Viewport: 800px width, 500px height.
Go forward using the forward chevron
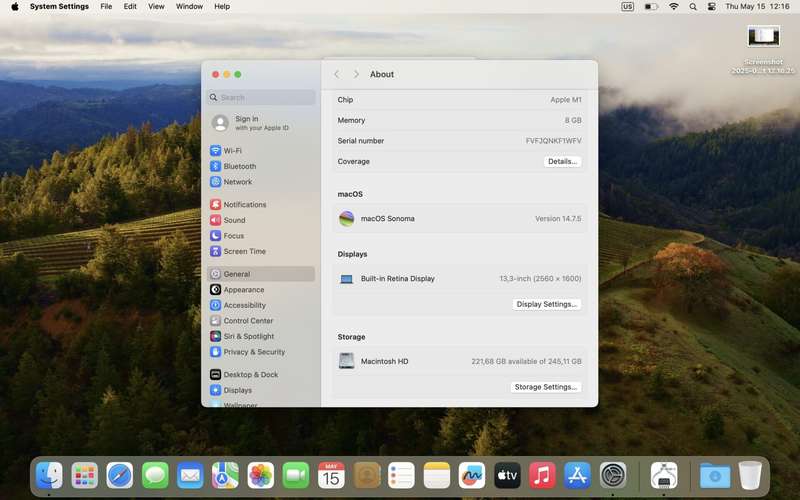pyautogui.click(x=356, y=74)
